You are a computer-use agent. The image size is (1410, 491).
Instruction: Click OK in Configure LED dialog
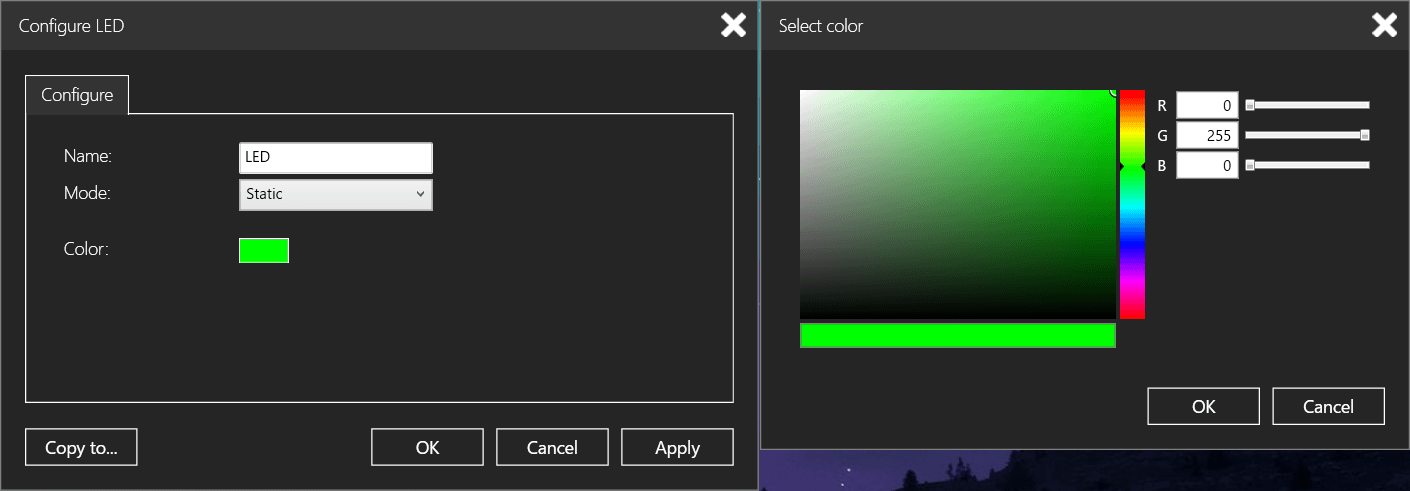(427, 447)
